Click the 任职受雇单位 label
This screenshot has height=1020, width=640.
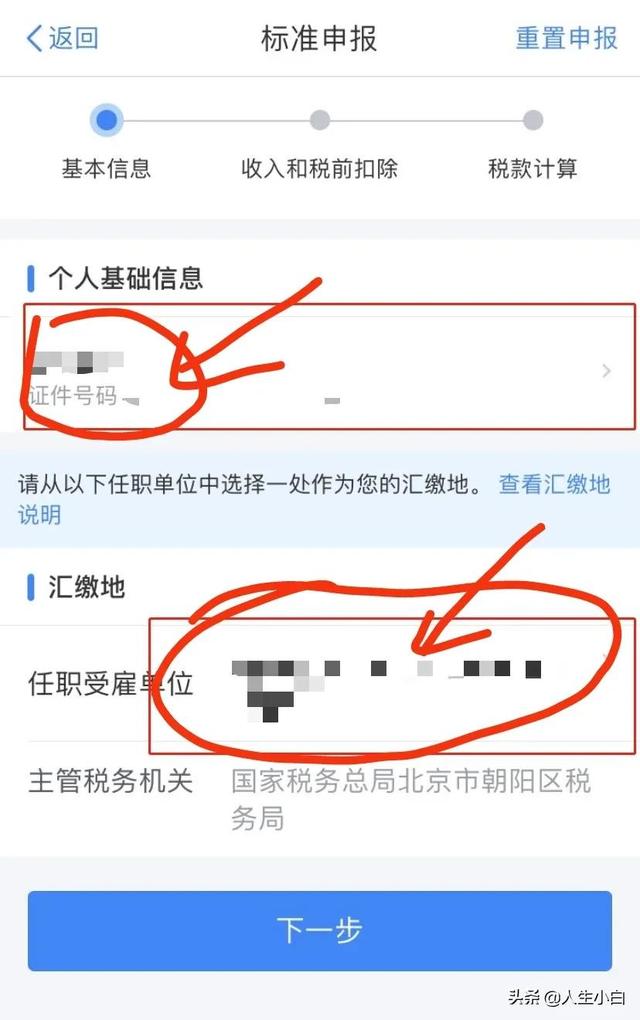point(111,684)
